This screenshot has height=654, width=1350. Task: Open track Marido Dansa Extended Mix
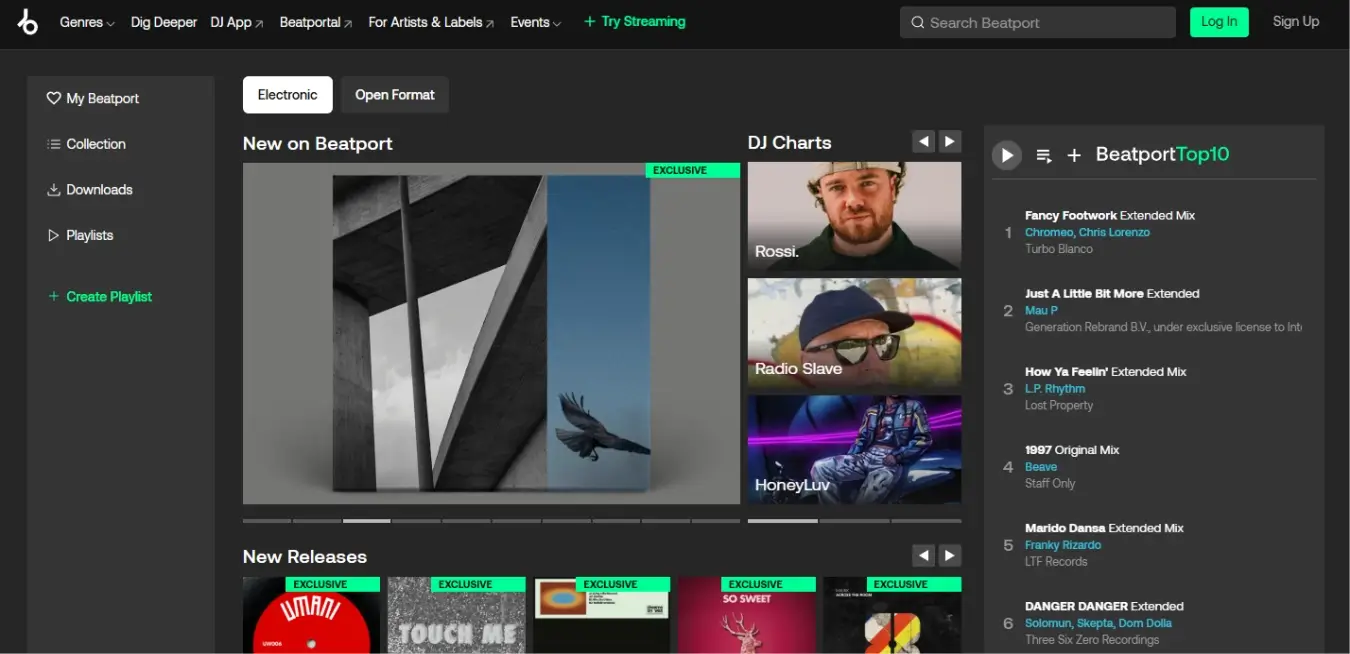1104,528
